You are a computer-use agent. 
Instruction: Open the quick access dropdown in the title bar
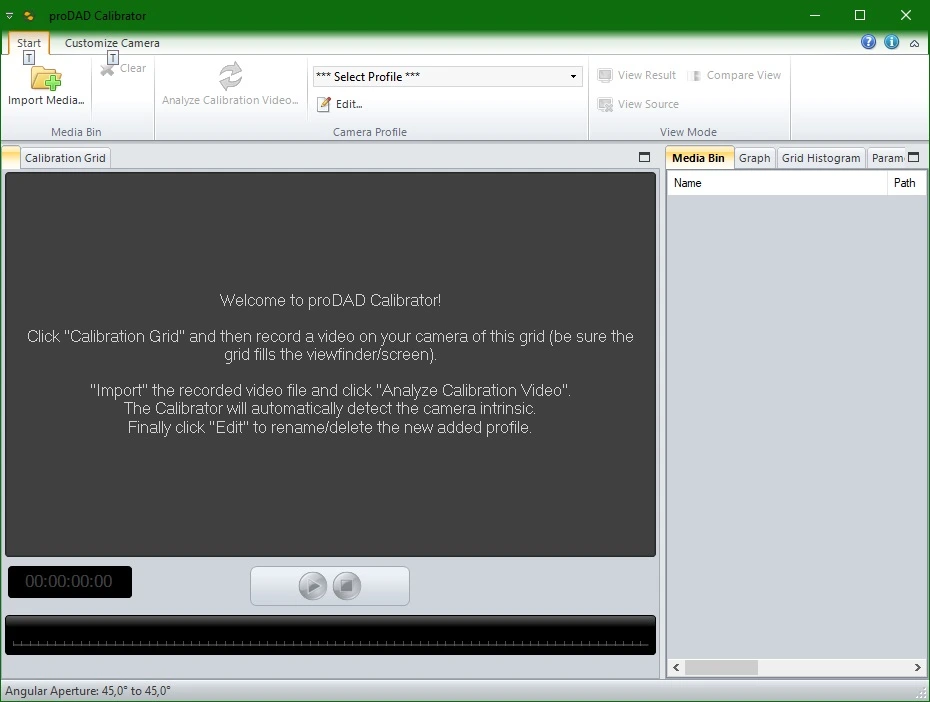click(x=9, y=16)
